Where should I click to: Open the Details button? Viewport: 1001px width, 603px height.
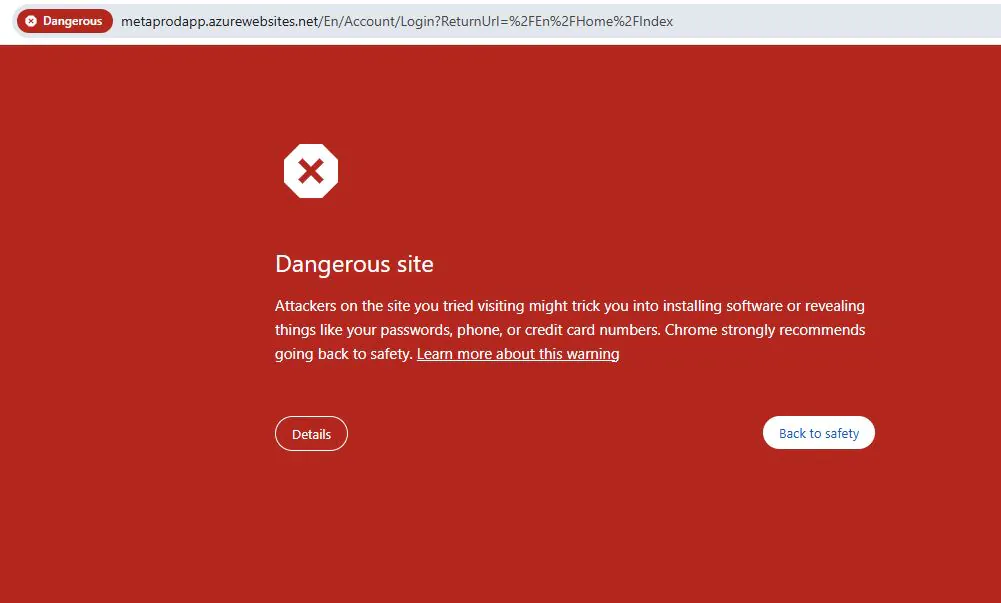tap(312, 434)
